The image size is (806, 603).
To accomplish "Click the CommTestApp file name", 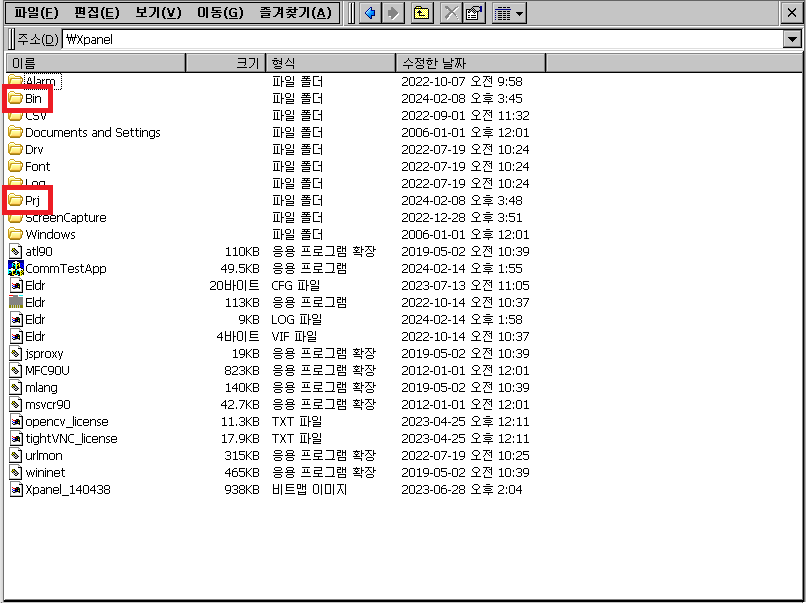I will point(66,268).
